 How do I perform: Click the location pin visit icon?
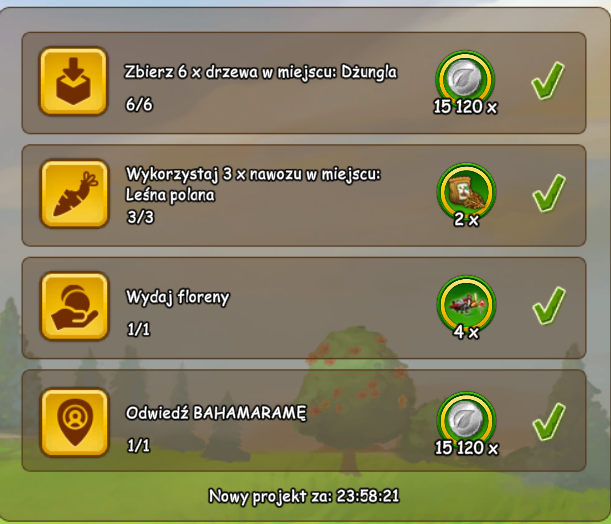point(74,422)
